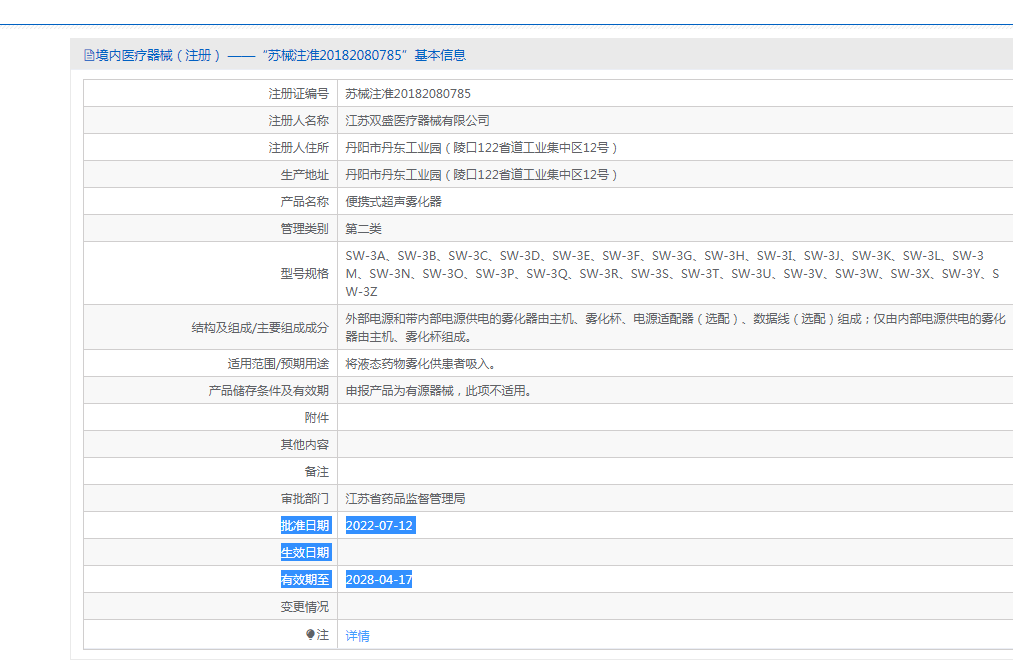Click the product name 便携式超声雾化器
Screen dimensions: 1013x663
pos(396,200)
